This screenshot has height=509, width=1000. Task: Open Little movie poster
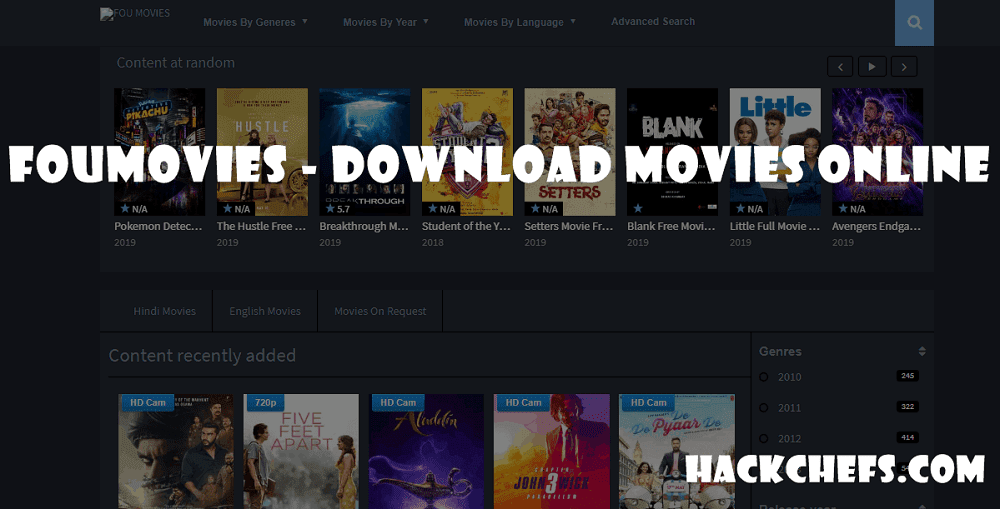coord(776,152)
